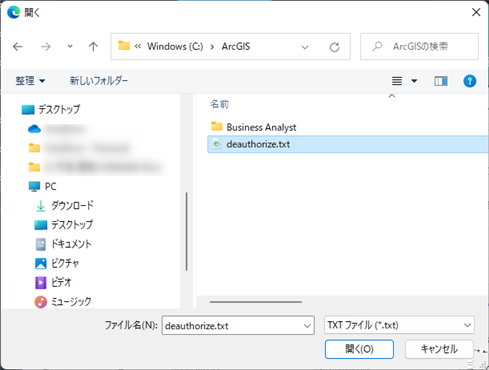The width and height of the screenshot is (489, 370).
Task: Expand the file name dropdown arrow
Action: 307,326
